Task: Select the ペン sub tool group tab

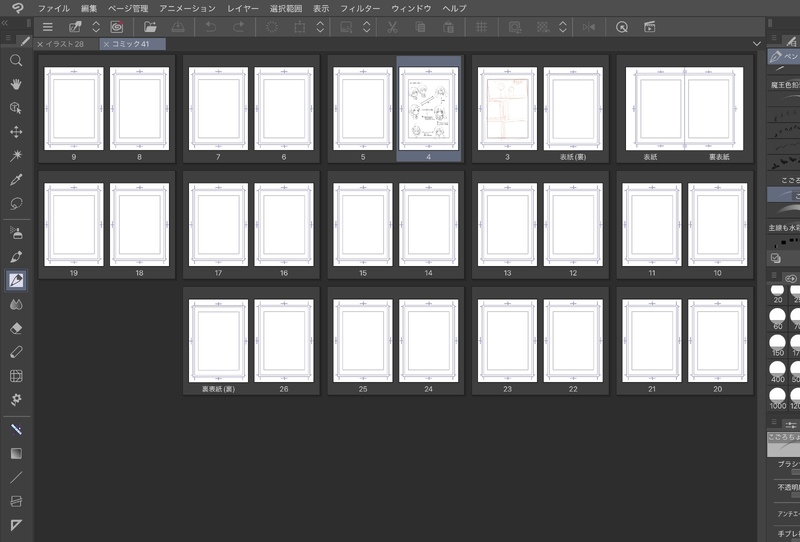Action: coord(784,56)
